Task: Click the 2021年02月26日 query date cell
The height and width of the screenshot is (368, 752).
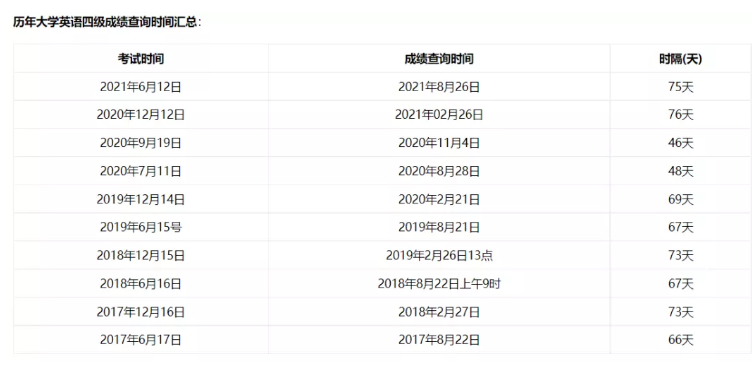Action: (x=439, y=115)
